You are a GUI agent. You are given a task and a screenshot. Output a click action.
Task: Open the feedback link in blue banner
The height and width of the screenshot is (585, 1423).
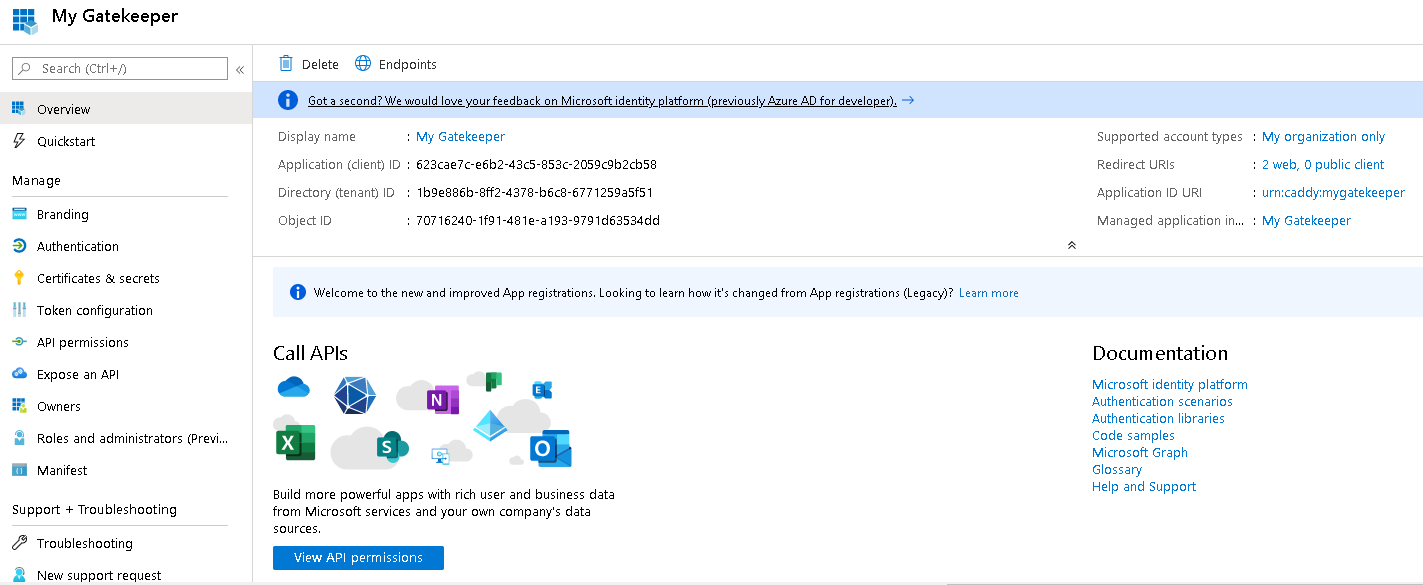(602, 101)
